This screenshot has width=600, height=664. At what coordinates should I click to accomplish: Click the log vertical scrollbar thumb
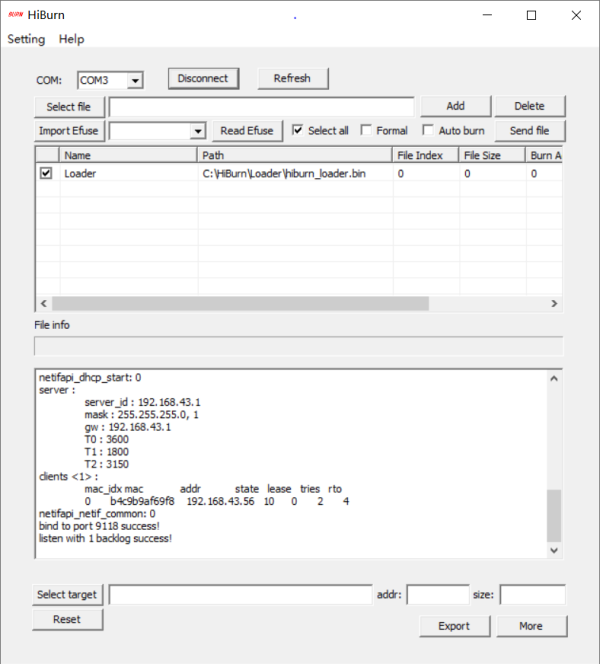coord(554,516)
